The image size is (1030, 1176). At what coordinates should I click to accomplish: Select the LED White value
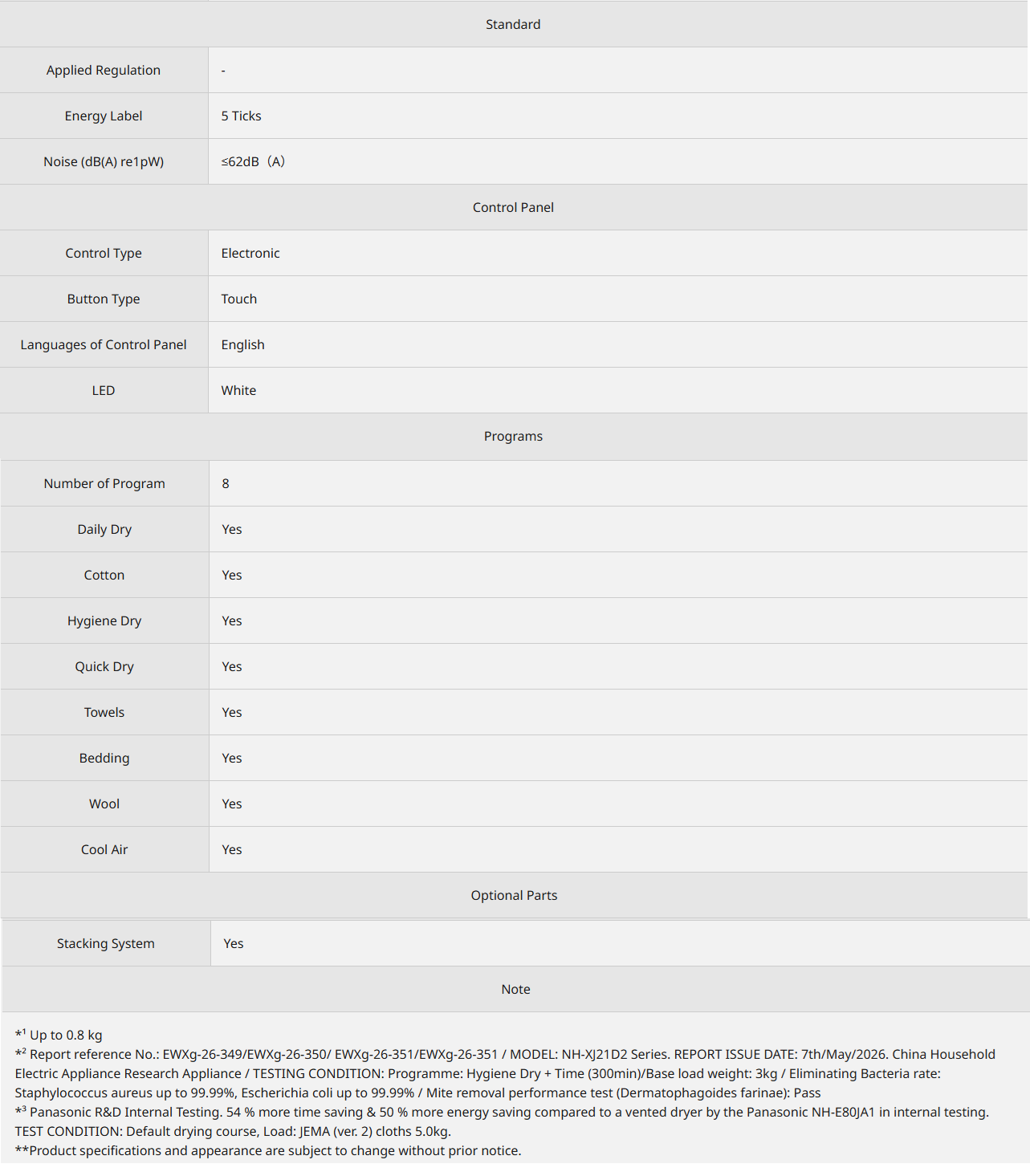(x=238, y=390)
